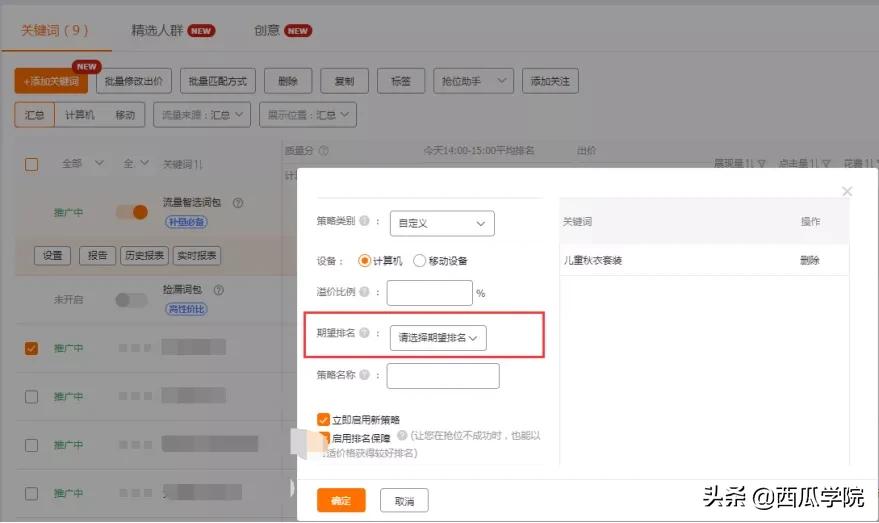Image resolution: width=879 pixels, height=523 pixels.
Task: Click the help icon next to 期望排名
Action: click(364, 333)
